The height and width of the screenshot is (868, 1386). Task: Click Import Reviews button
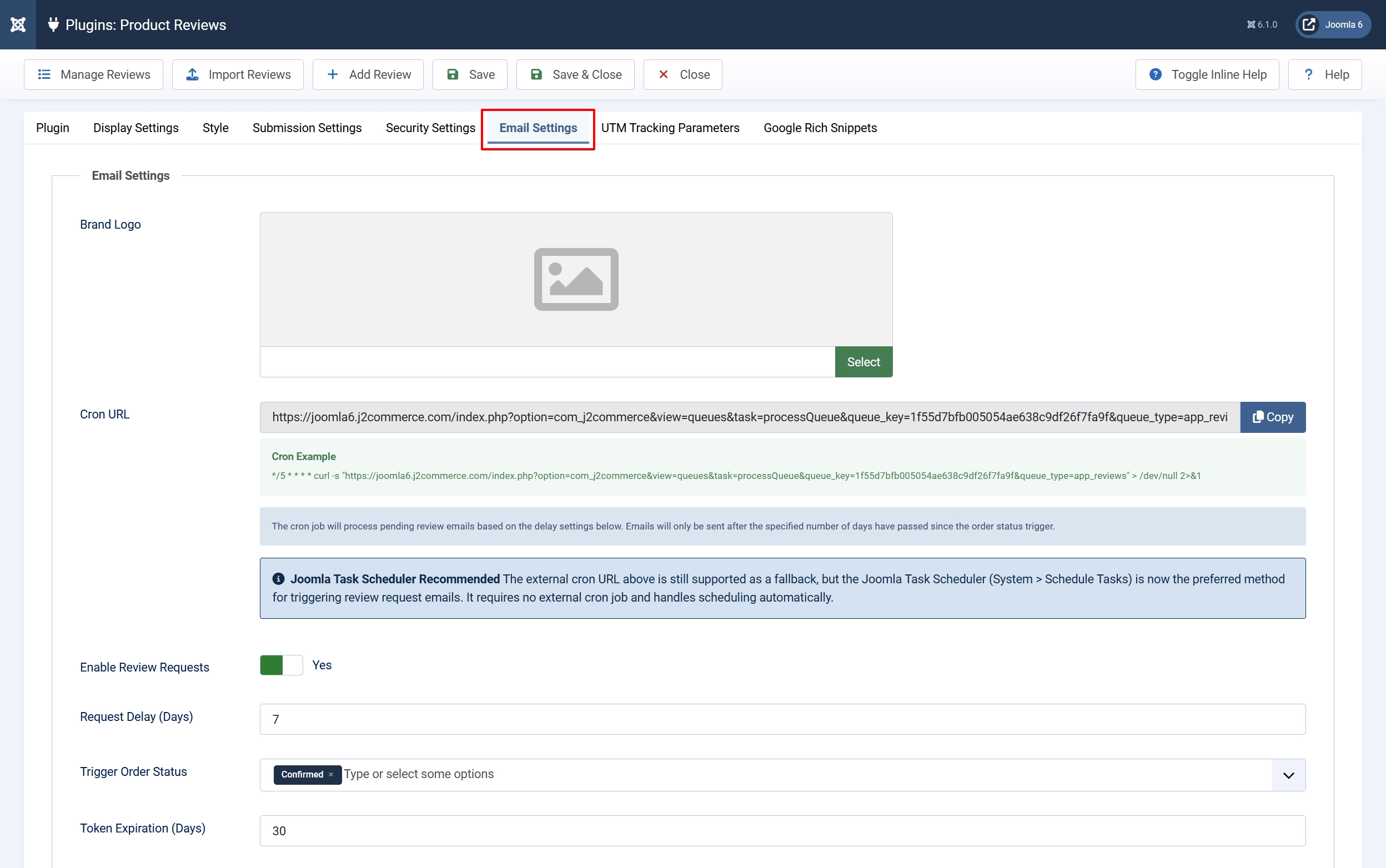click(x=238, y=74)
